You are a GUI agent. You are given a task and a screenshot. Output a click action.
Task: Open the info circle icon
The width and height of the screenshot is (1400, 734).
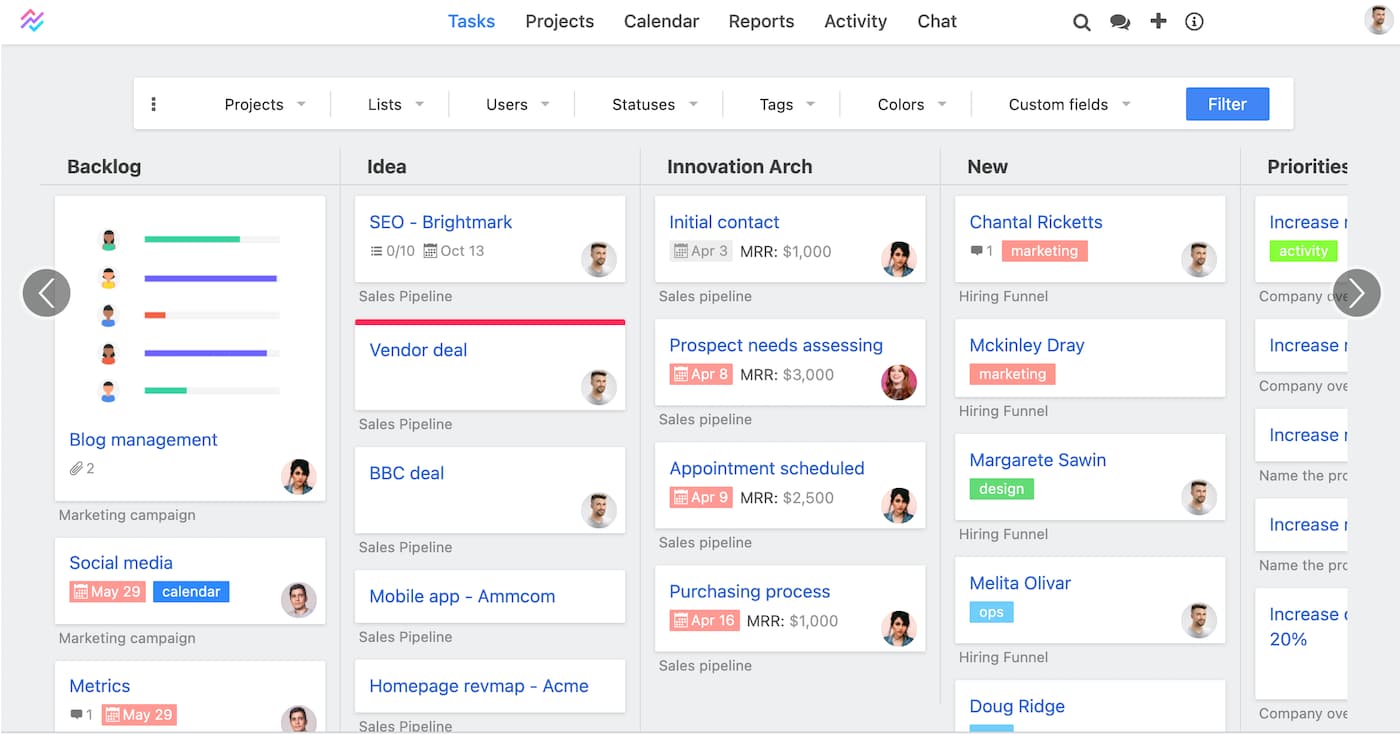(x=1194, y=22)
